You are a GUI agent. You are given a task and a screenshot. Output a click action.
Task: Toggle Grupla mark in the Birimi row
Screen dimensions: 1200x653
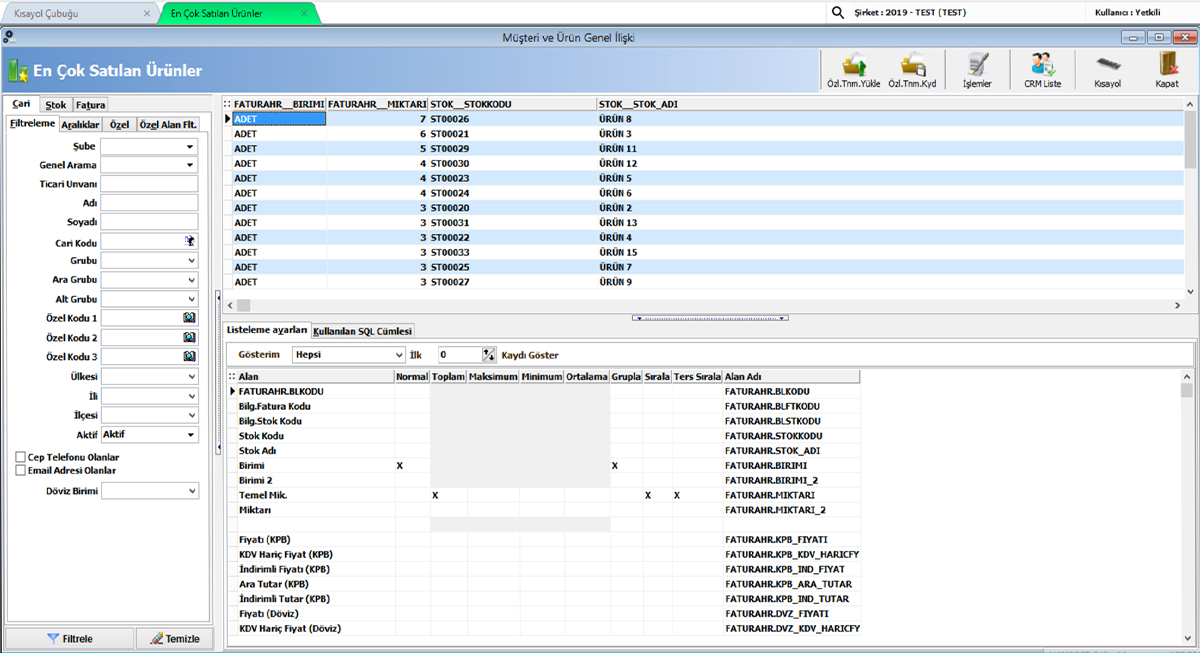[x=615, y=466]
